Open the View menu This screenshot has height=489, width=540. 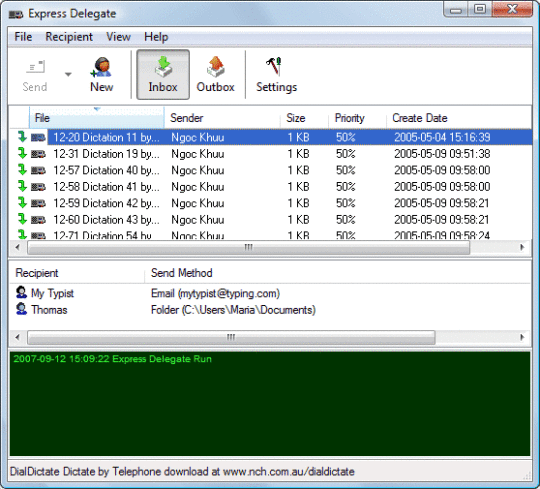point(118,37)
